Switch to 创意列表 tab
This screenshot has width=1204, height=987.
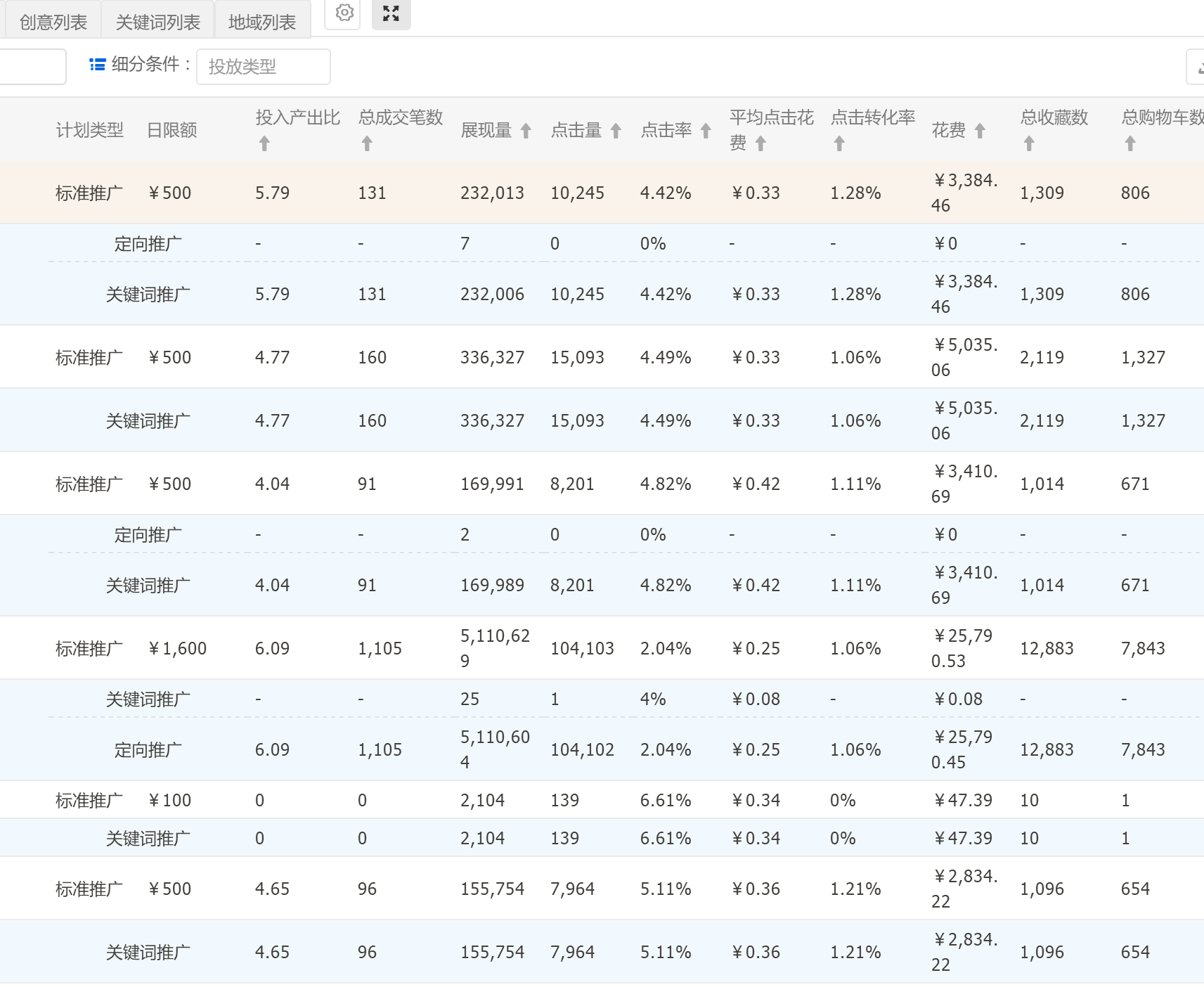53,22
